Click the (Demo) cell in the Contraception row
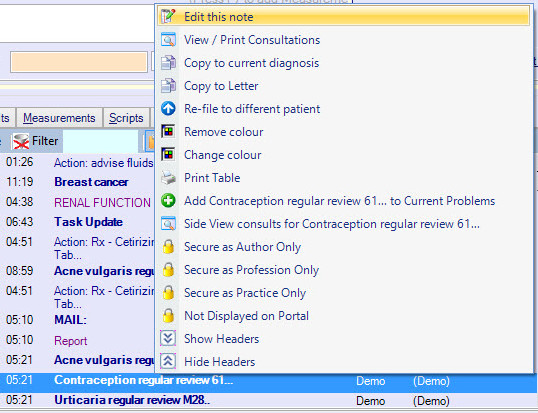Screen dimensions: 538x413 [431, 381]
